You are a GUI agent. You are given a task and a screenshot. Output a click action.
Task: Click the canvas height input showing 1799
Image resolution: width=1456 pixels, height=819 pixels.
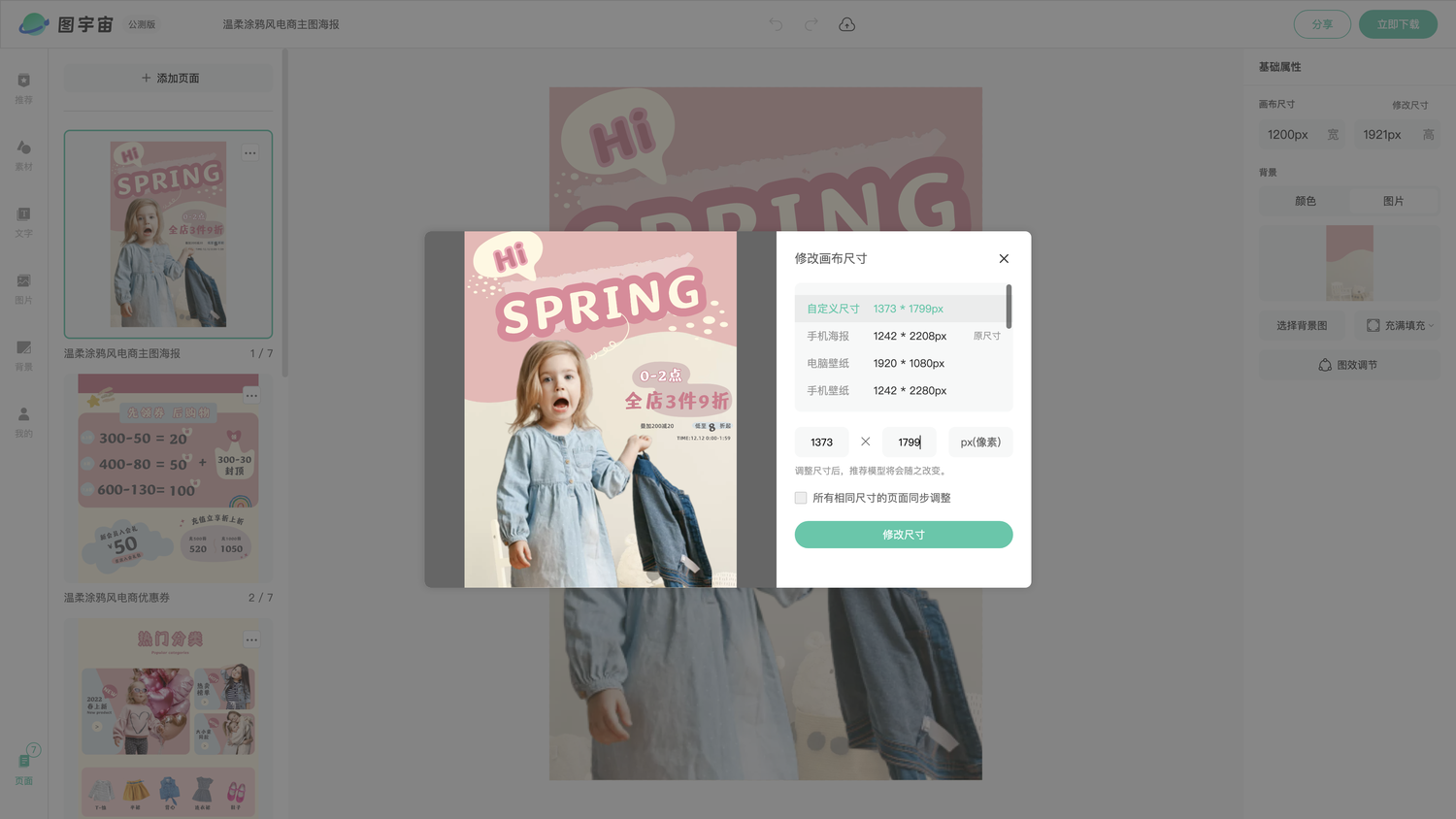click(x=910, y=442)
